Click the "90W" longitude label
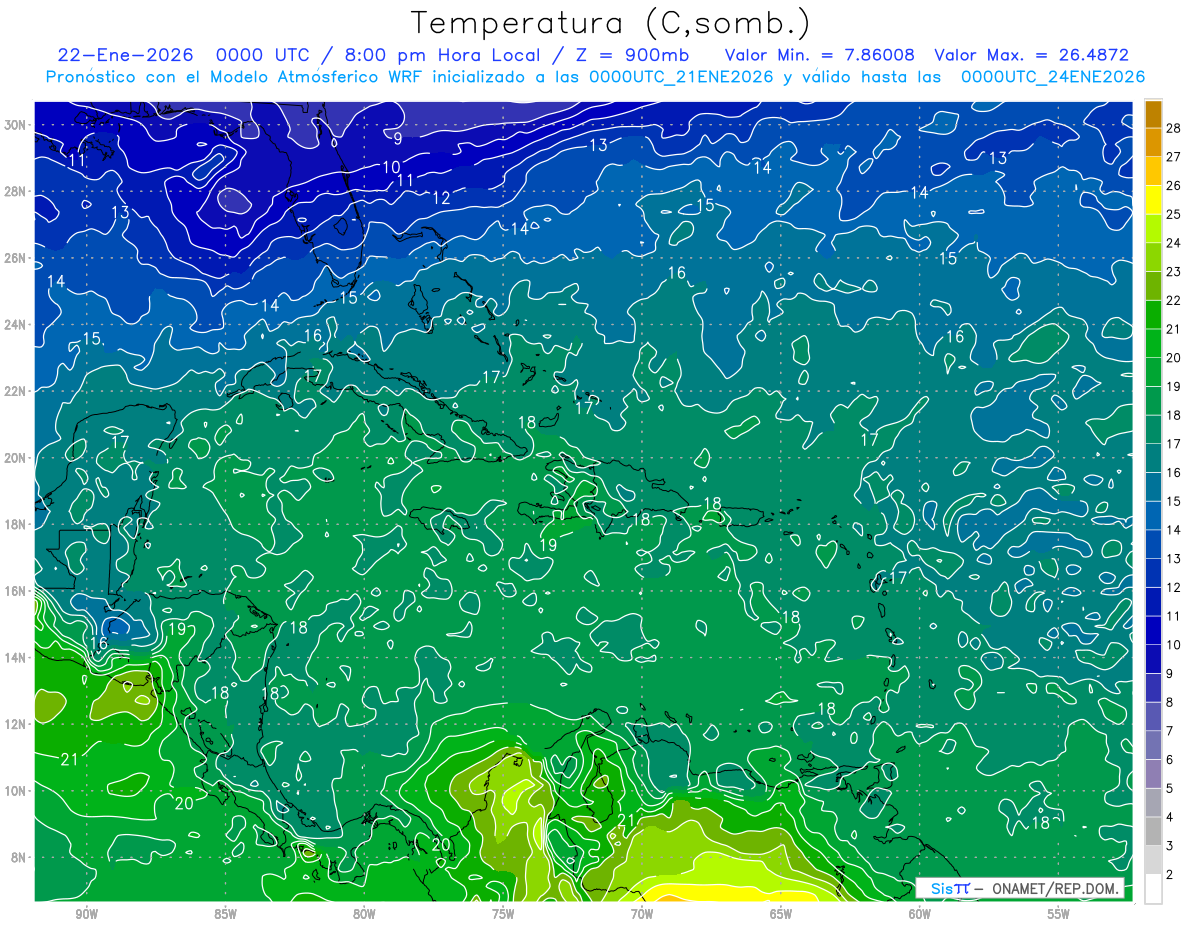 [x=87, y=914]
